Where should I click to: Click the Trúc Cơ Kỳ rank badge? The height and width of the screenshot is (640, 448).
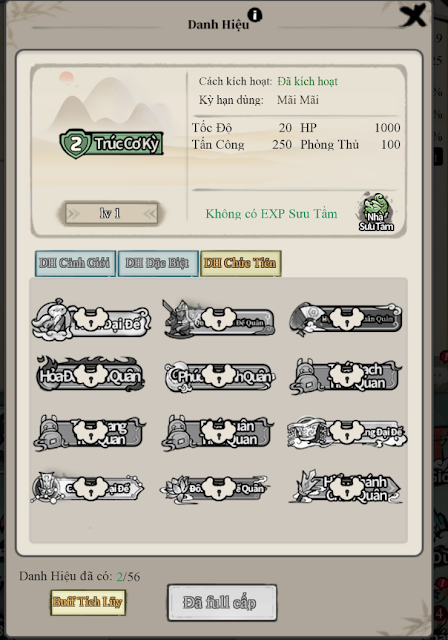pos(111,143)
